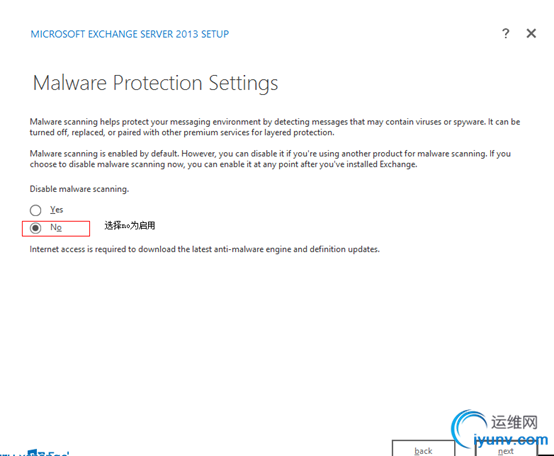Image resolution: width=554 pixels, height=456 pixels.
Task: Click the 'Disable malware scanning.' label
Action: click(79, 189)
